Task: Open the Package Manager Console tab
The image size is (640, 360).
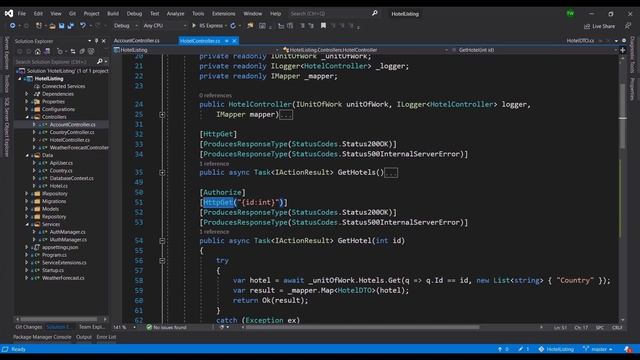Action: click(x=42, y=337)
